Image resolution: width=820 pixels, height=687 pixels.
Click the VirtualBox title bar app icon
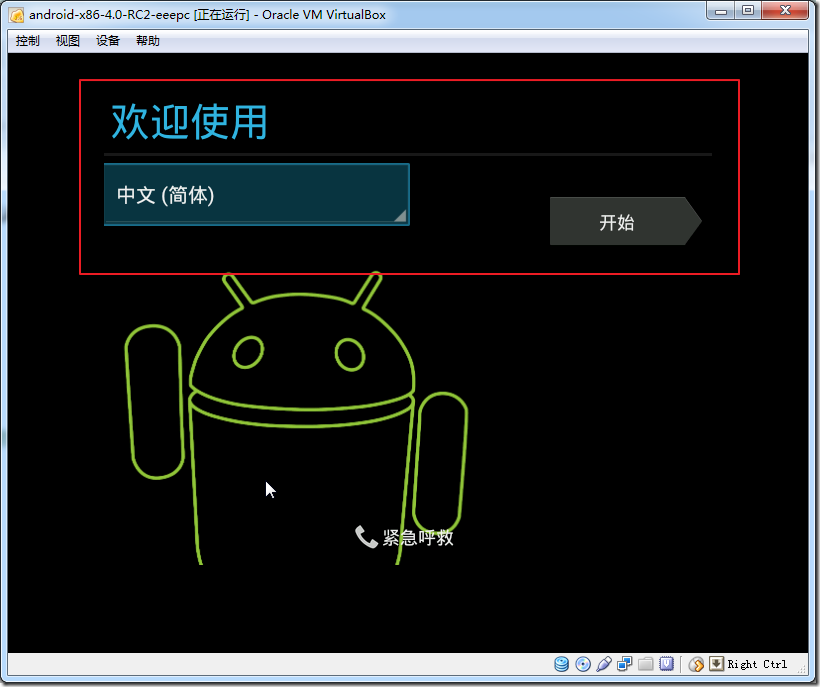[x=16, y=15]
